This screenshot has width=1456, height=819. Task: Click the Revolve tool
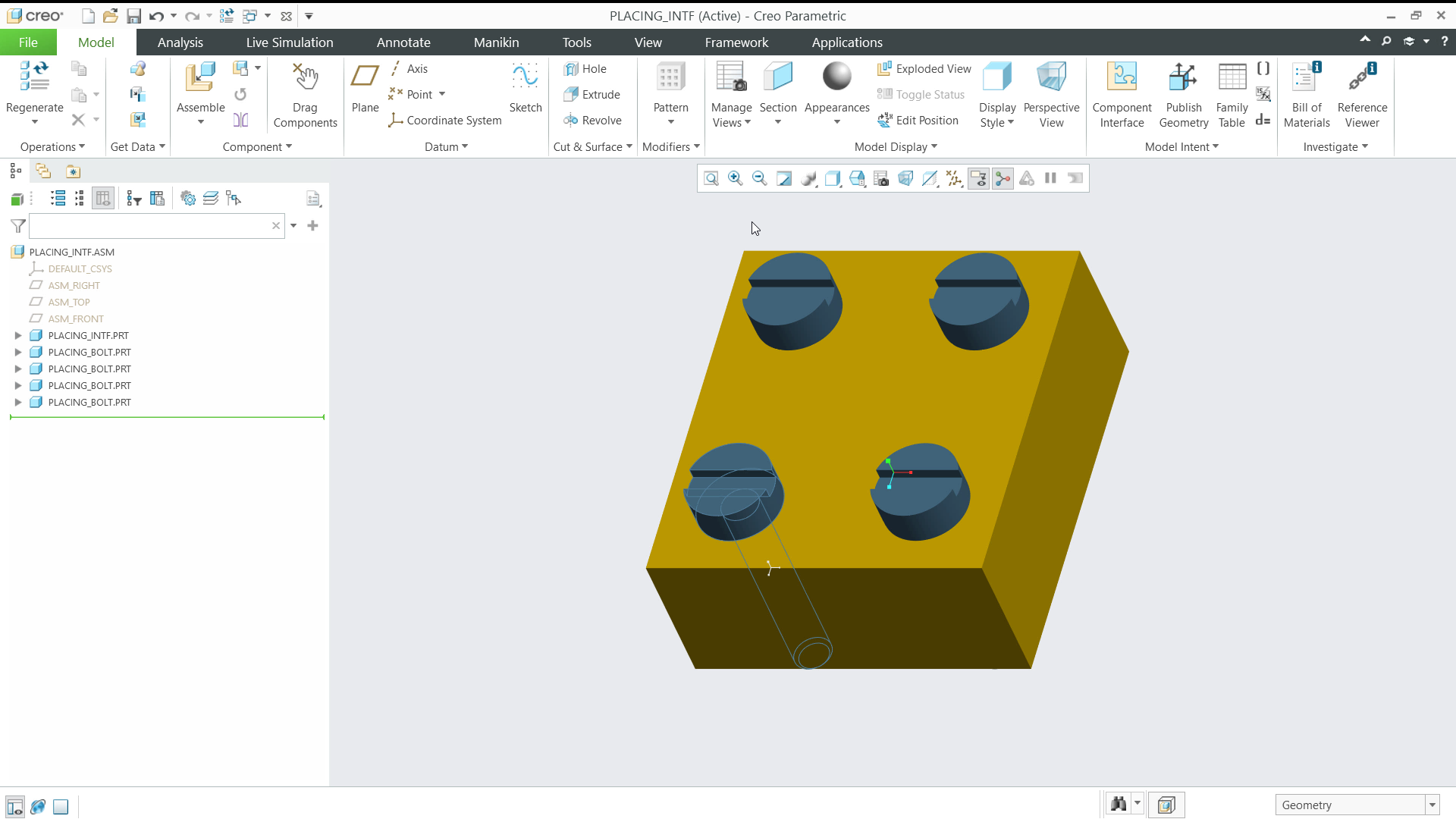[593, 121]
